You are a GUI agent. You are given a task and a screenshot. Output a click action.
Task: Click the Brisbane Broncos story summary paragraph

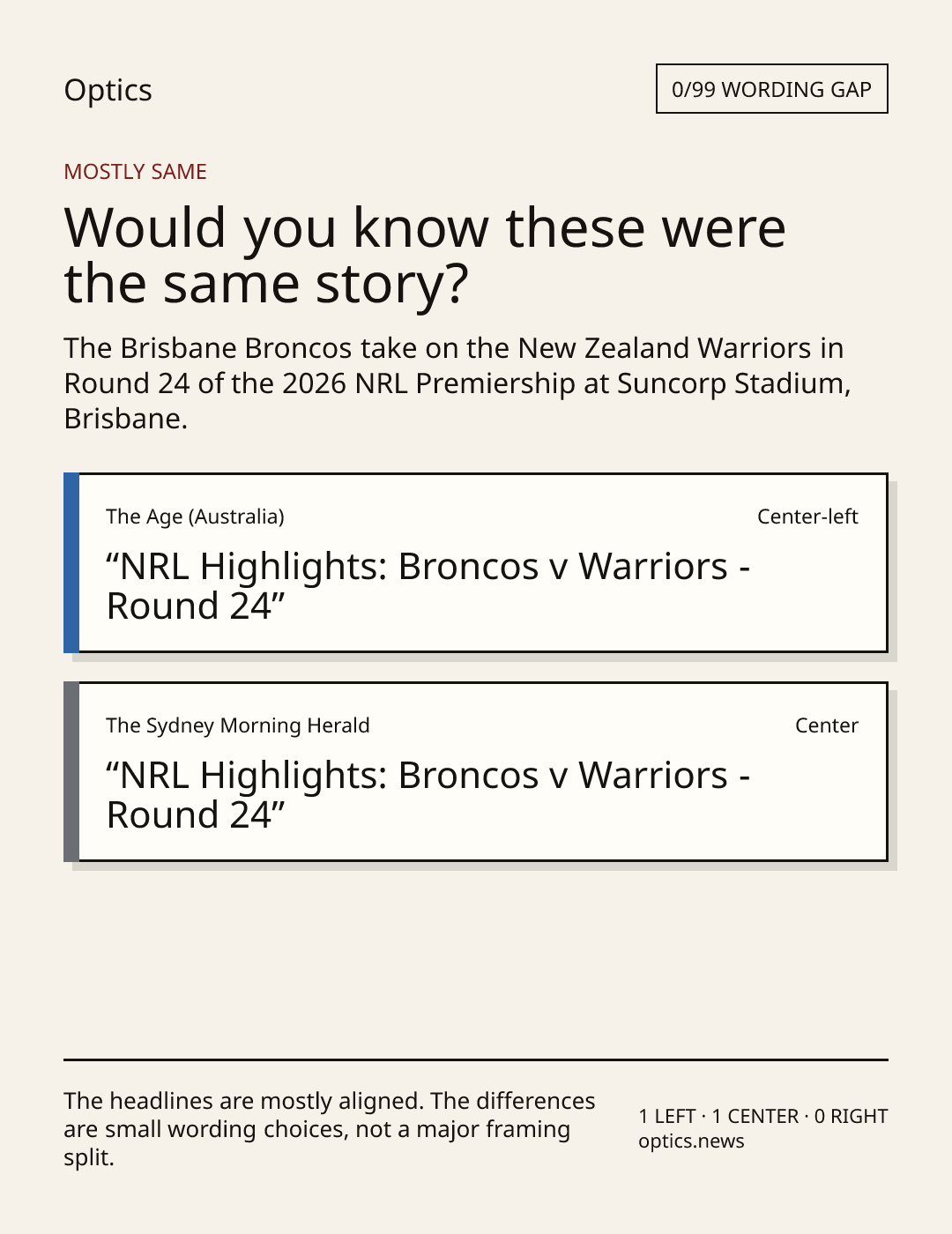[457, 383]
